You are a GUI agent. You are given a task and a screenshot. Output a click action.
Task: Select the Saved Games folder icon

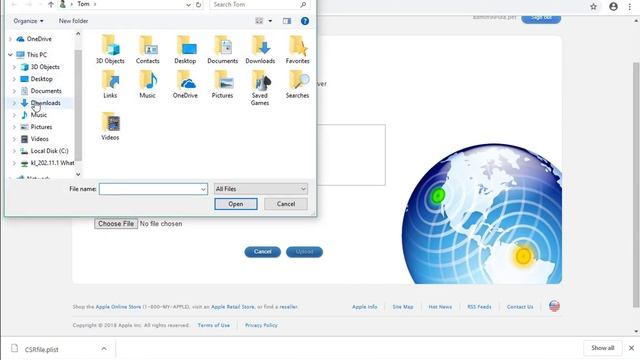tap(260, 88)
